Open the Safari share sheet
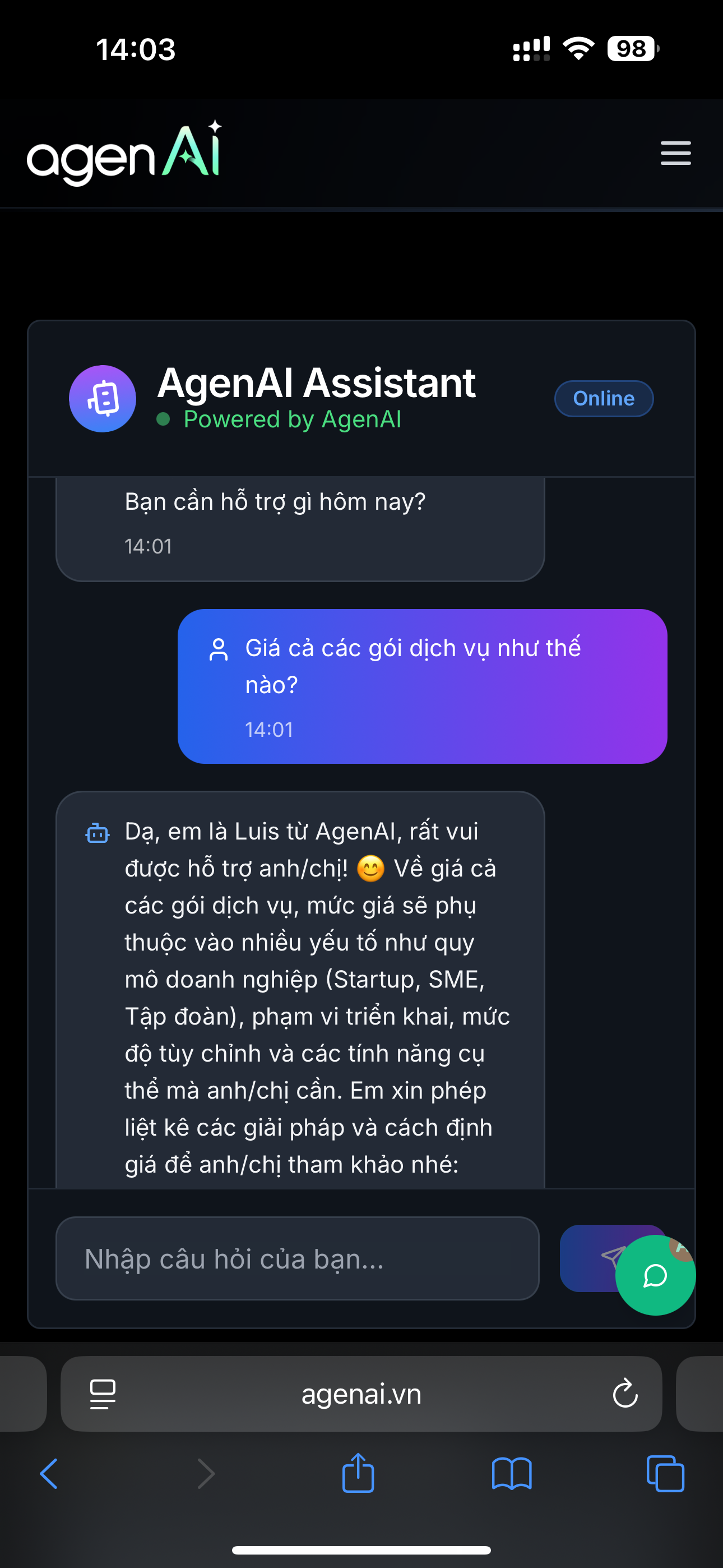The image size is (723, 1568). pos(358,1473)
